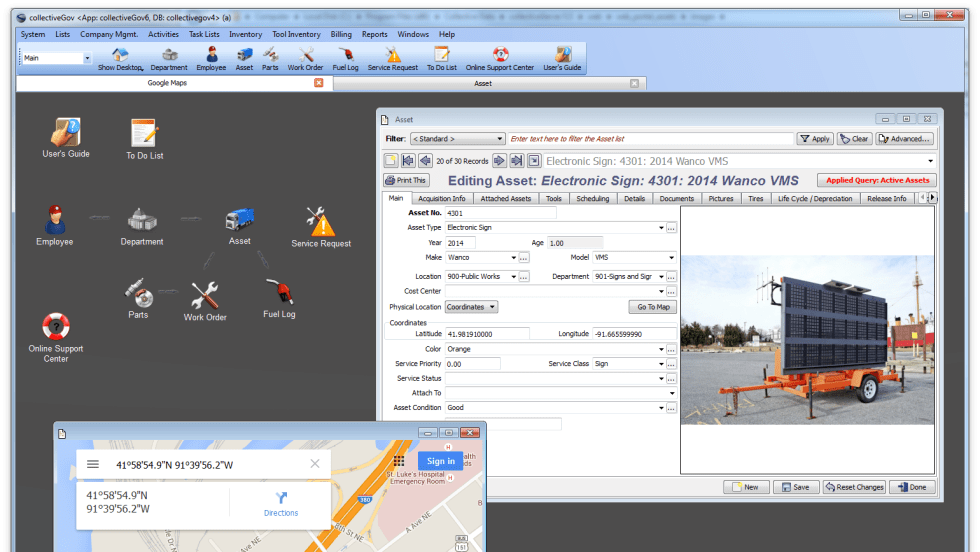
Task: Open Online Support Center from toolbar
Action: click(x=500, y=59)
